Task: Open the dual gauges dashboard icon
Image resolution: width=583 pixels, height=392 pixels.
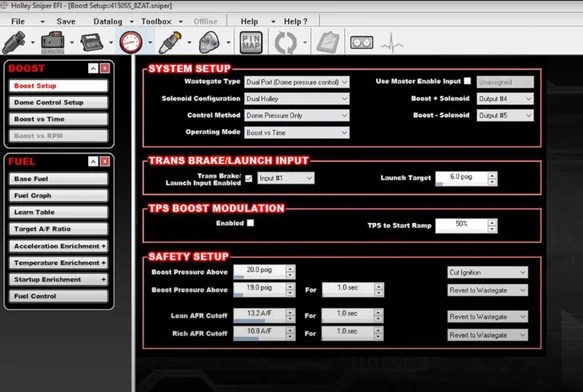Action: click(x=362, y=42)
